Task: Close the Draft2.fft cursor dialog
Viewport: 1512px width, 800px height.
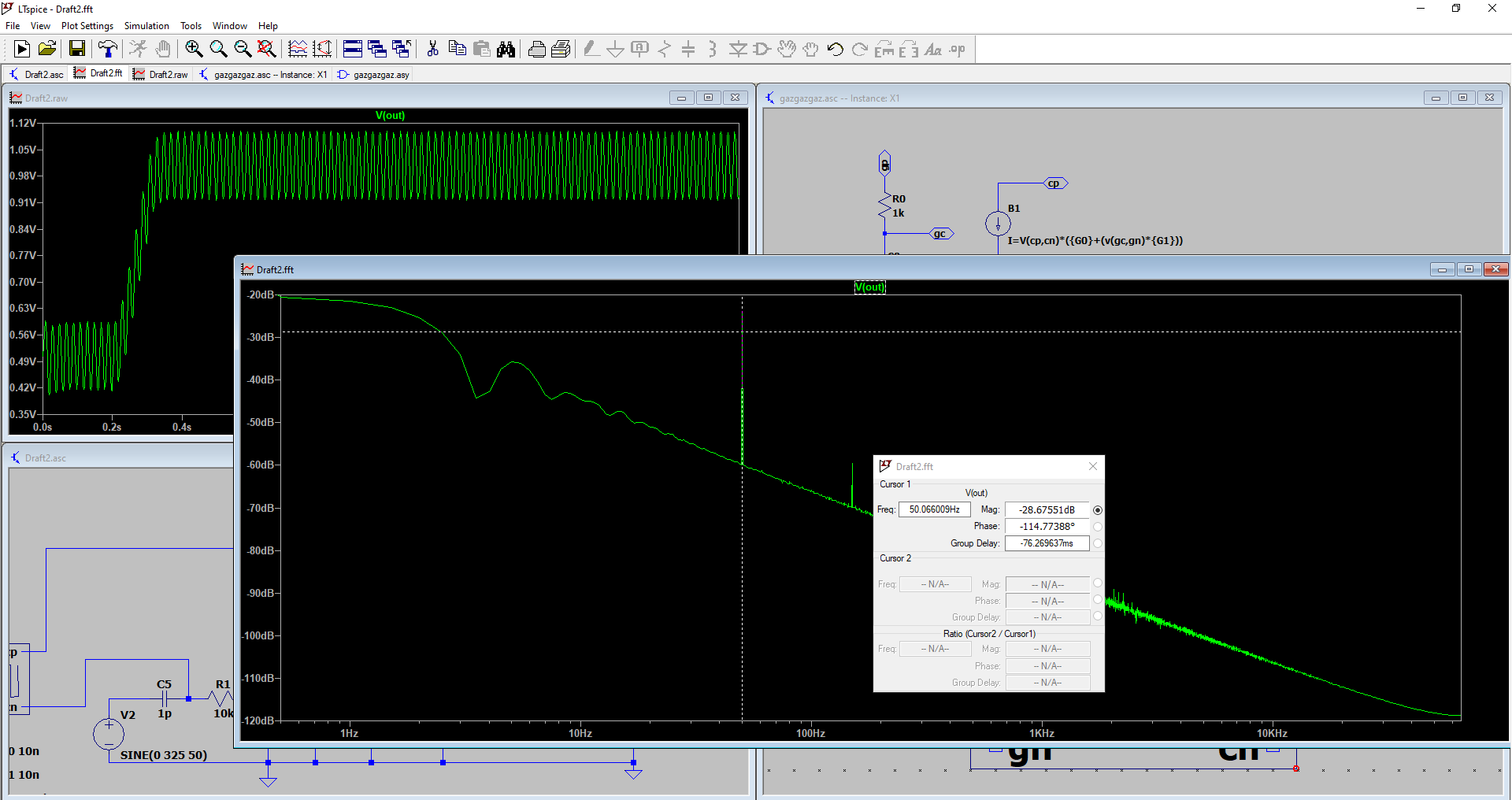Action: click(1093, 466)
